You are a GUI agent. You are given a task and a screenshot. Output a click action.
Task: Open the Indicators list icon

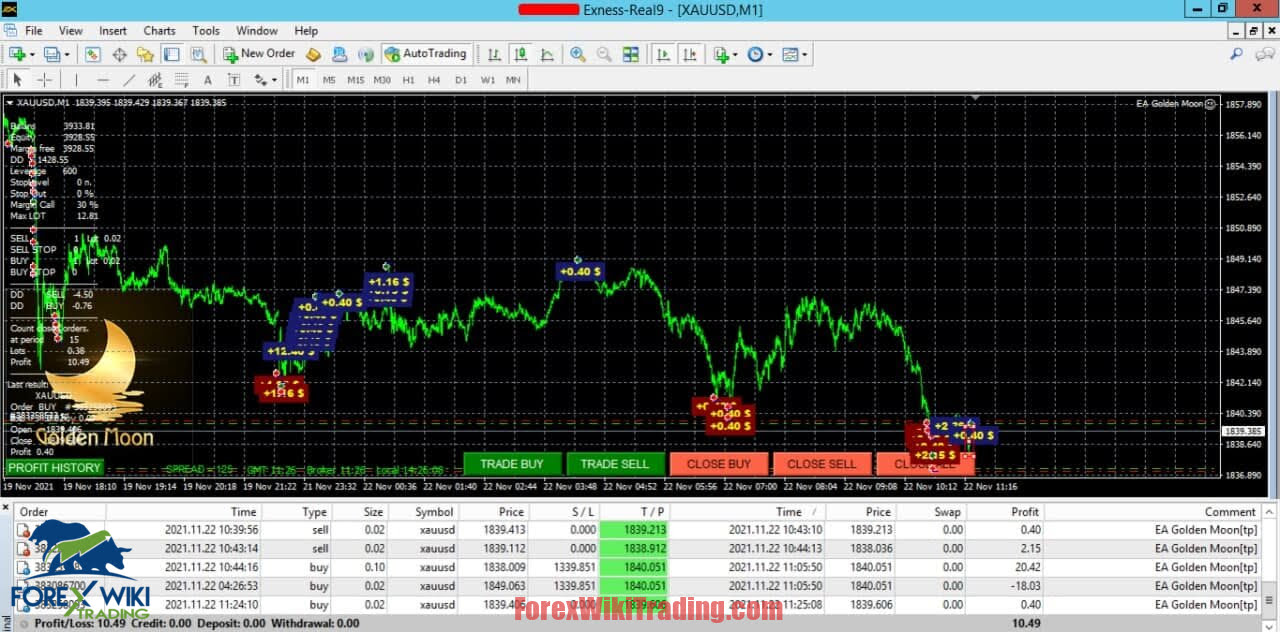click(x=721, y=54)
